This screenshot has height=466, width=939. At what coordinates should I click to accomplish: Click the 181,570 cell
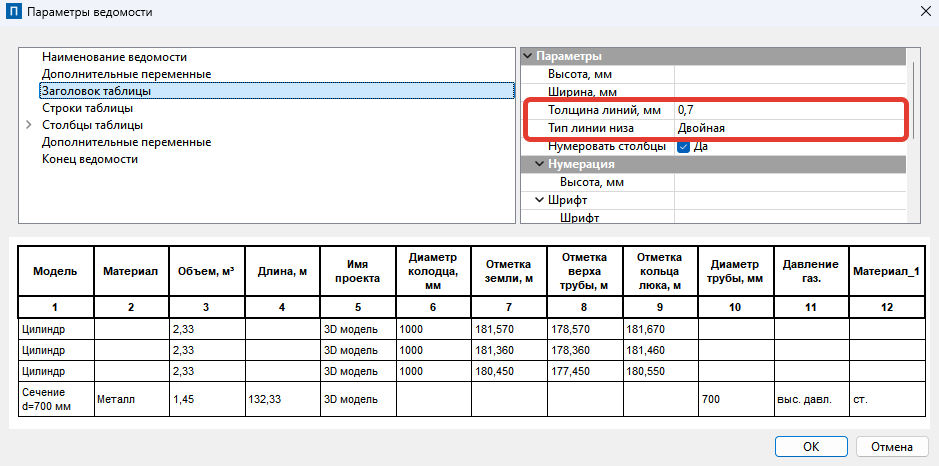coord(508,329)
